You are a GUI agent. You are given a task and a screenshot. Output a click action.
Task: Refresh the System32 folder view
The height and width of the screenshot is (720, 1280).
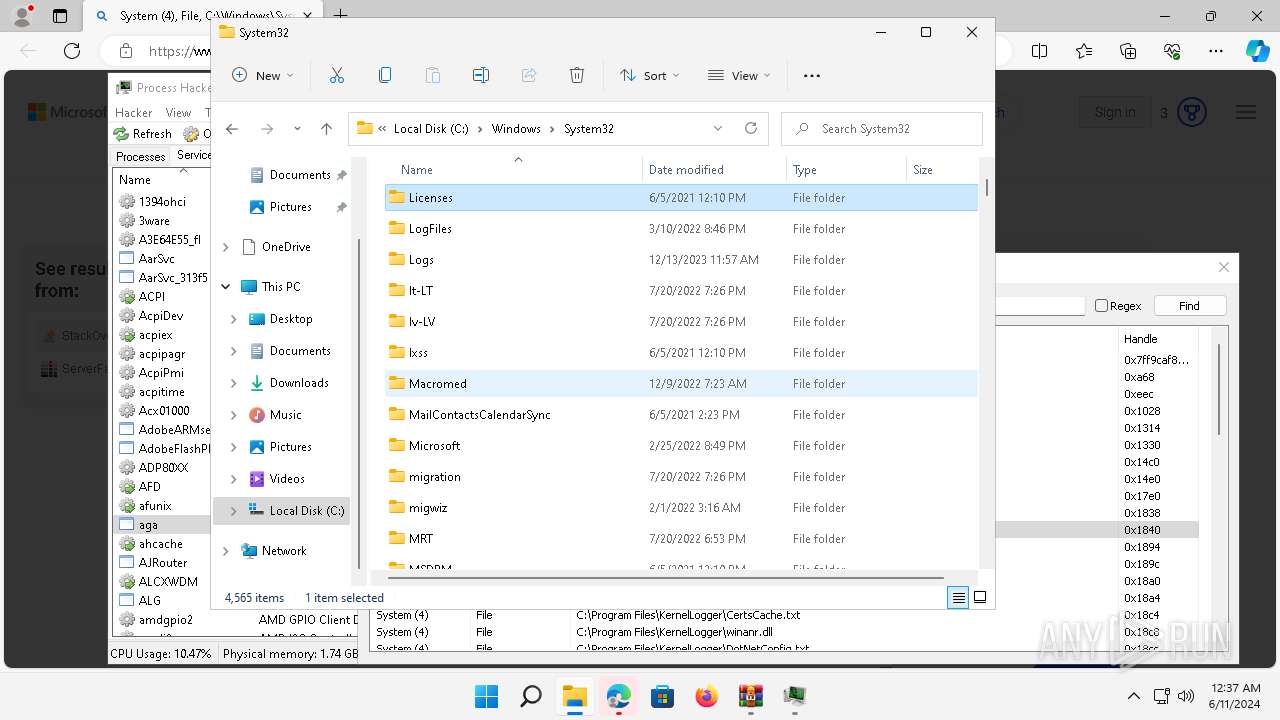pyautogui.click(x=751, y=129)
